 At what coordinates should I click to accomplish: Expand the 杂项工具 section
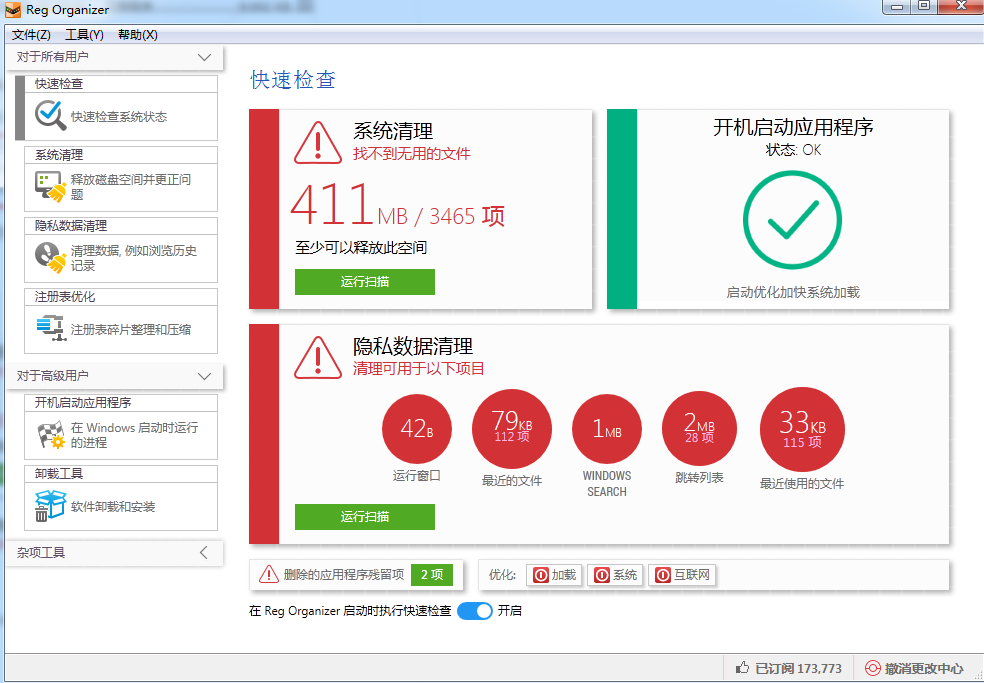click(x=204, y=552)
